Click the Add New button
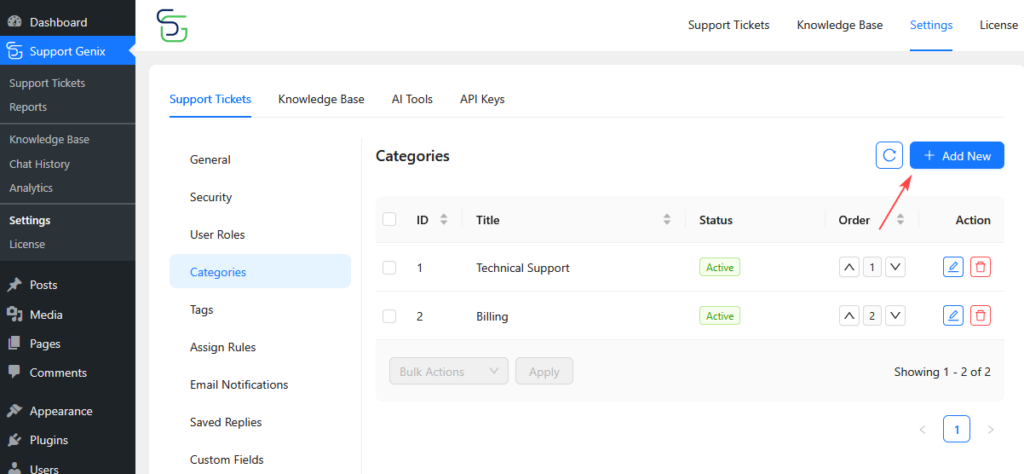1024x474 pixels. pos(957,155)
